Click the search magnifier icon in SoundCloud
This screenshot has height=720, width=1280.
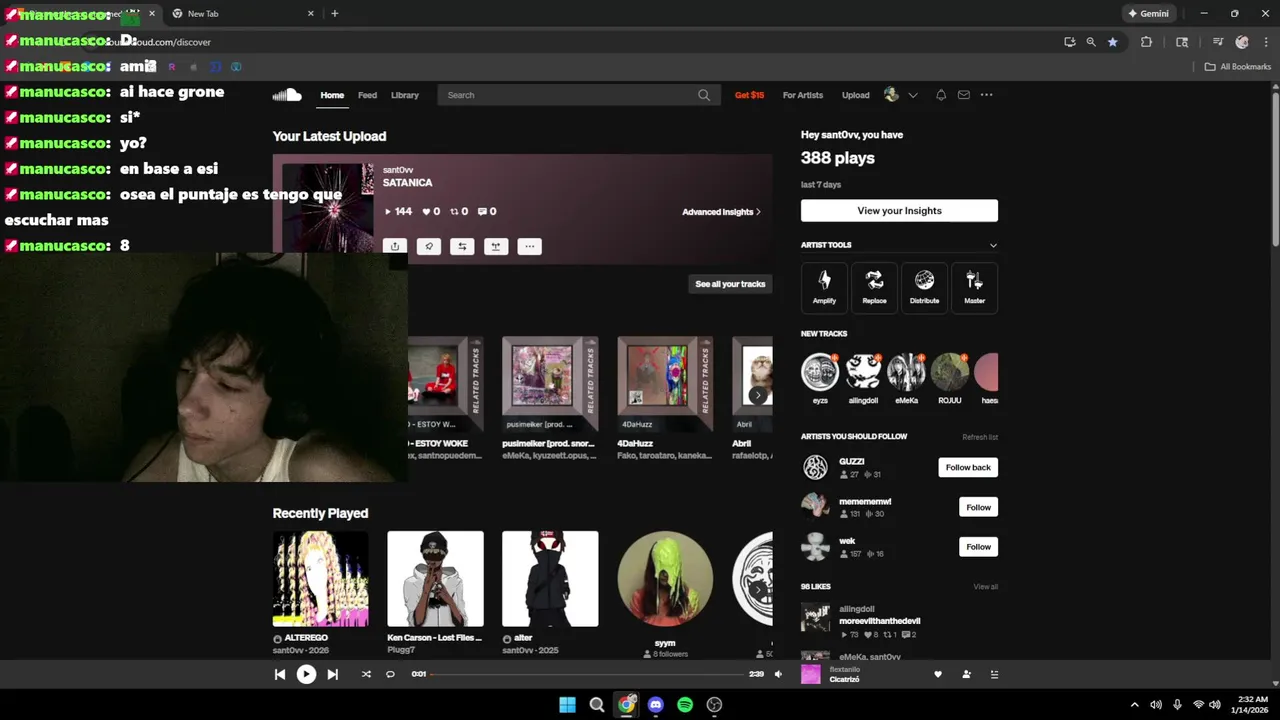(x=704, y=95)
